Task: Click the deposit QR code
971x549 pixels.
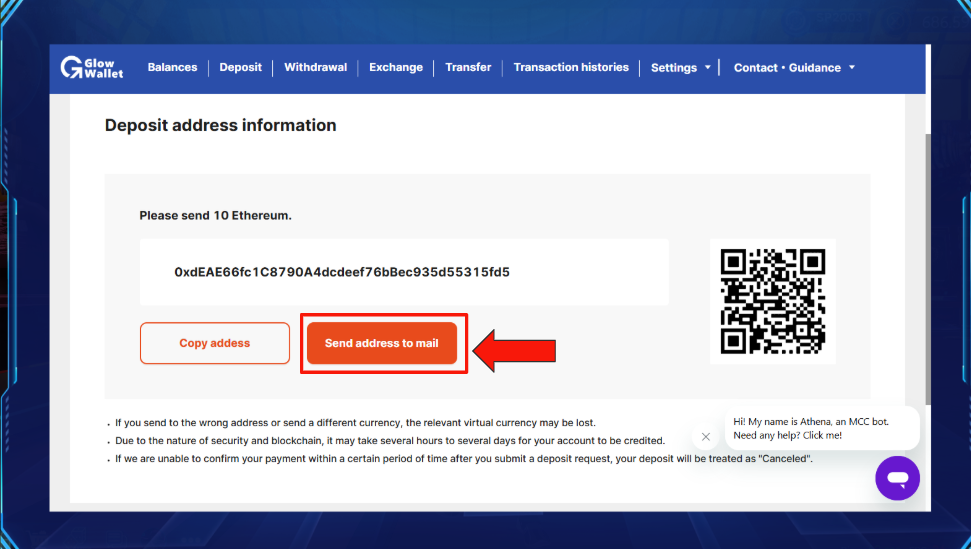Action: coord(773,301)
